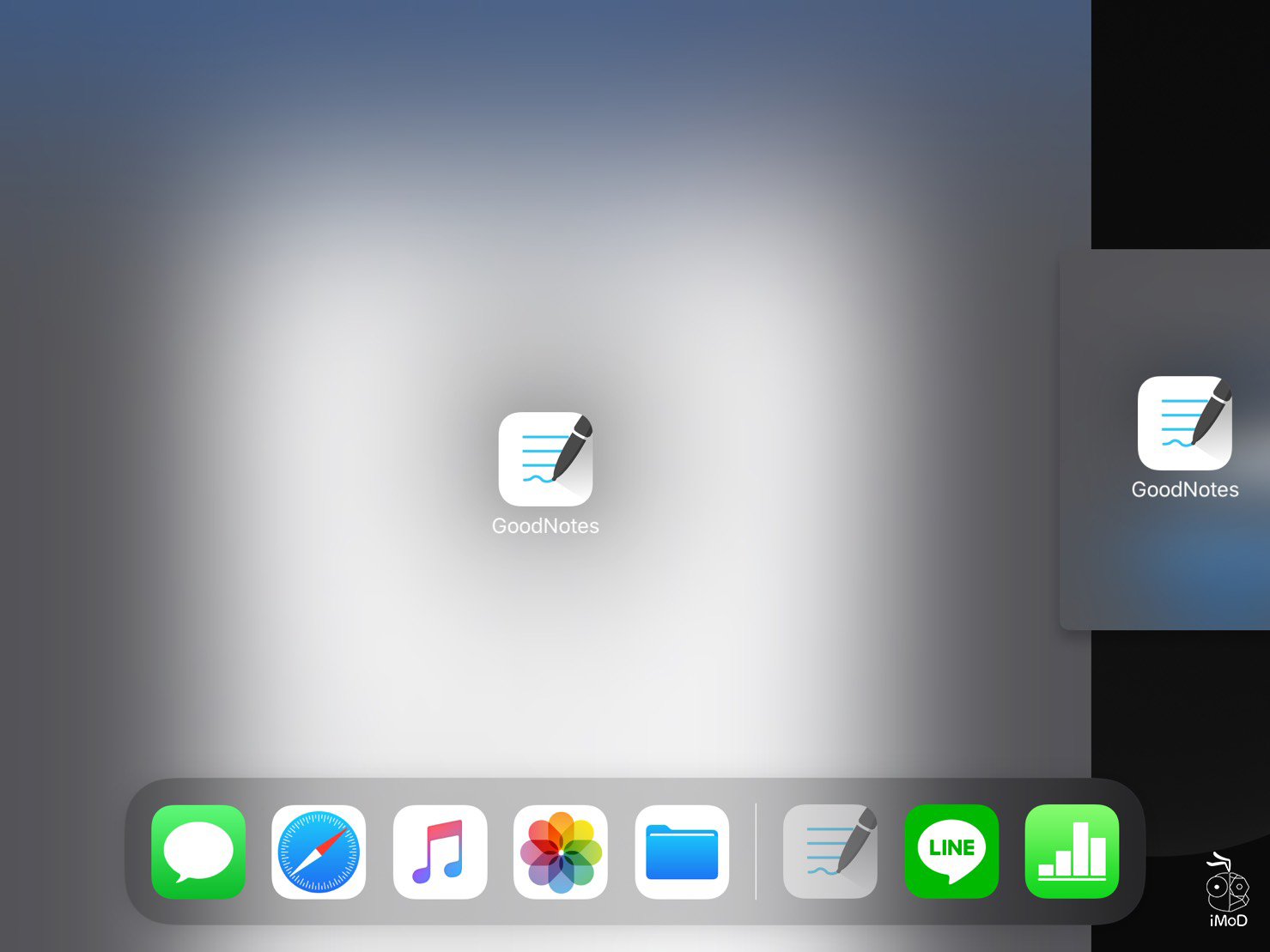Open the Files app folder icon
Image resolution: width=1270 pixels, height=952 pixels.
[x=682, y=852]
